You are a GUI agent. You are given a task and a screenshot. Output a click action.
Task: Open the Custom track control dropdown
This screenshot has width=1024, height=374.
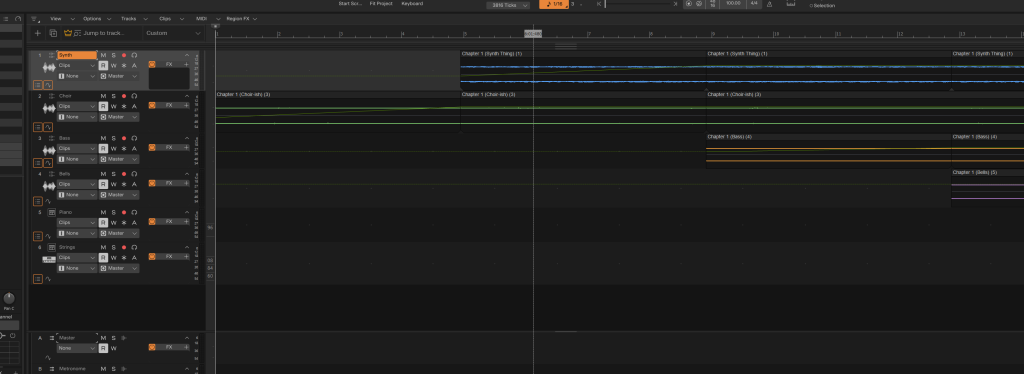tap(173, 33)
